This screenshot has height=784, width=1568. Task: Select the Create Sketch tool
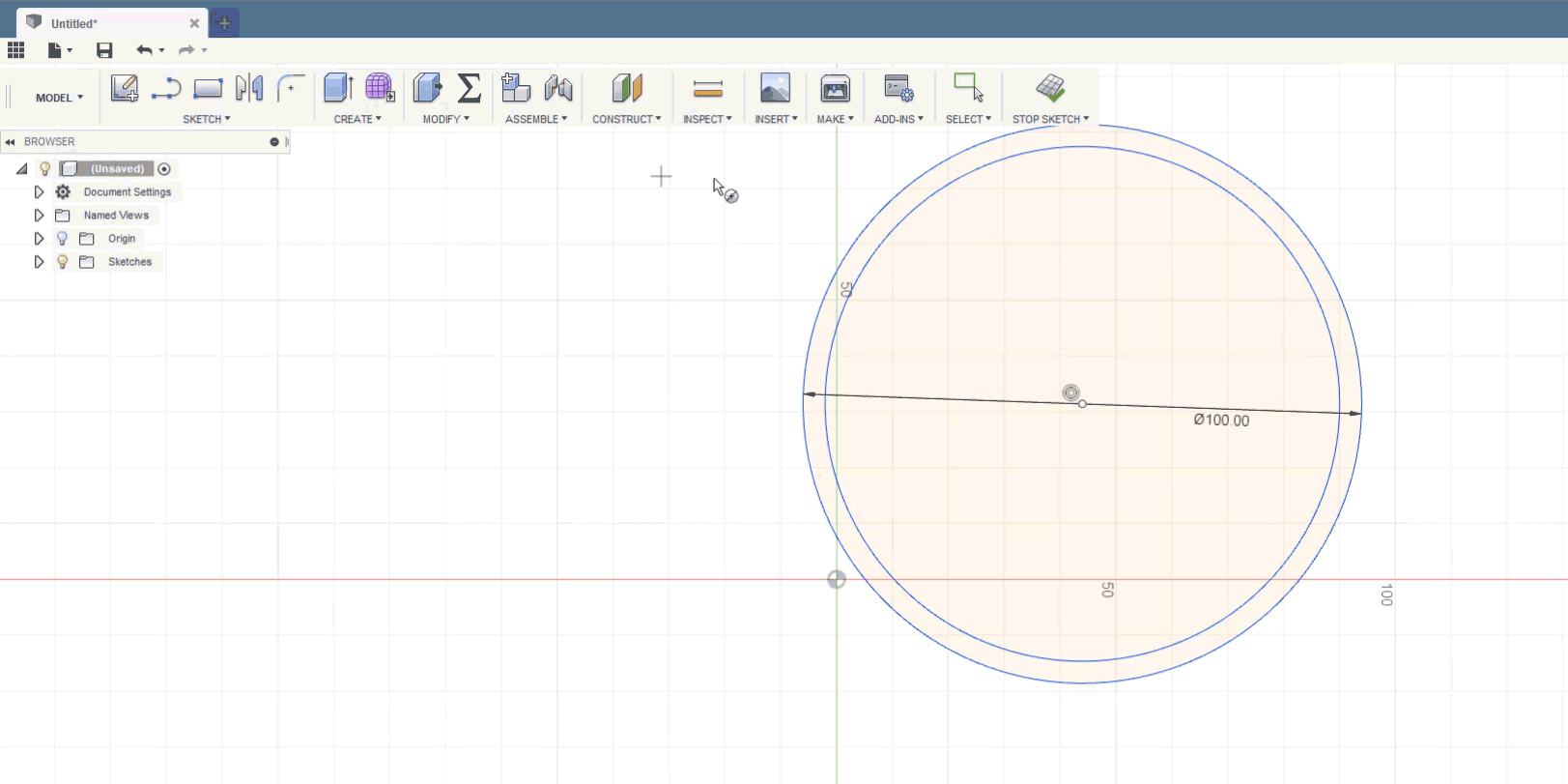124,88
